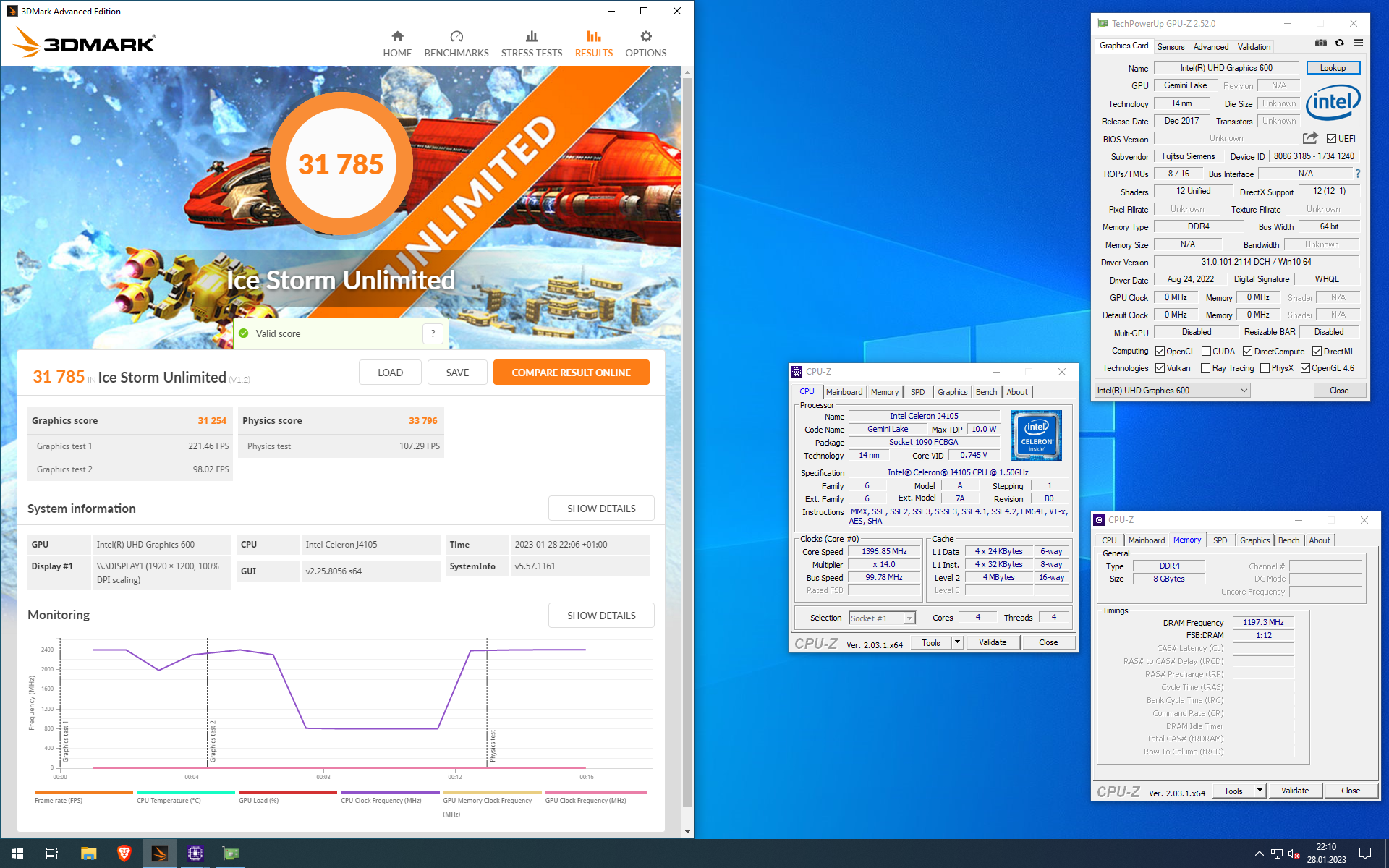Click Validate in CPU-Z processor window
This screenshot has height=868, width=1389.
click(993, 642)
